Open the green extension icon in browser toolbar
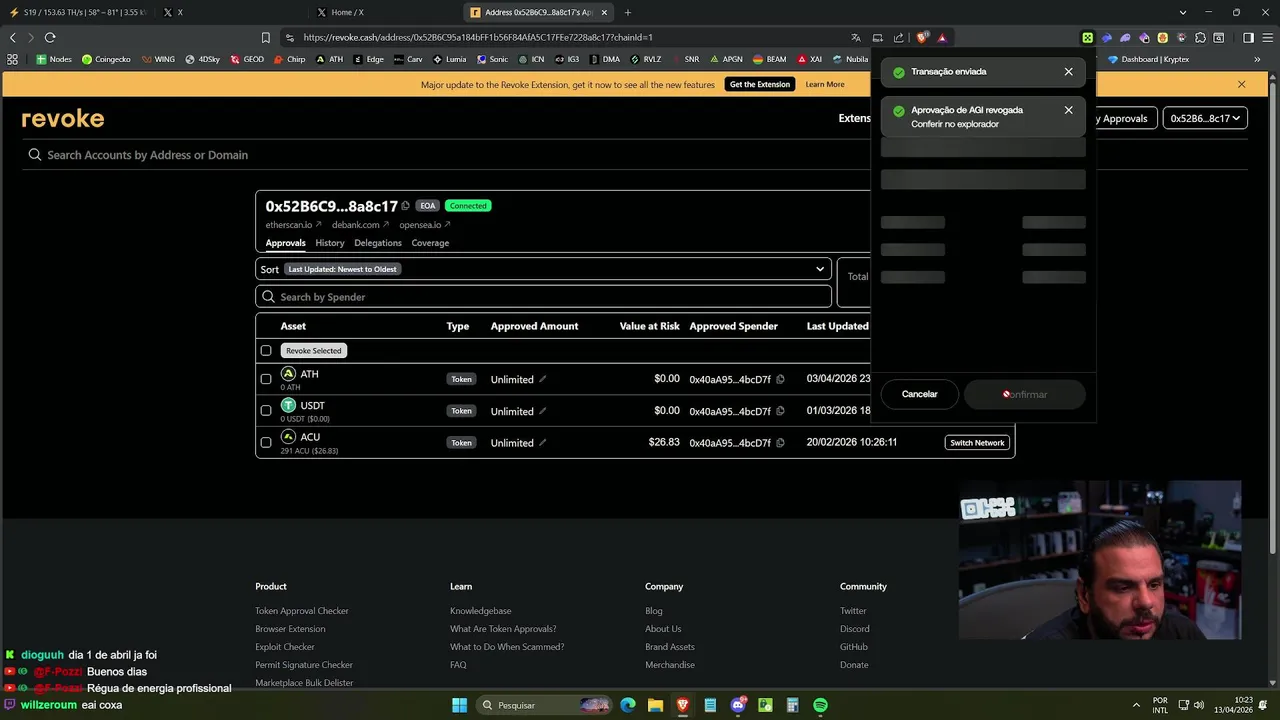The image size is (1280, 720). [x=1087, y=37]
